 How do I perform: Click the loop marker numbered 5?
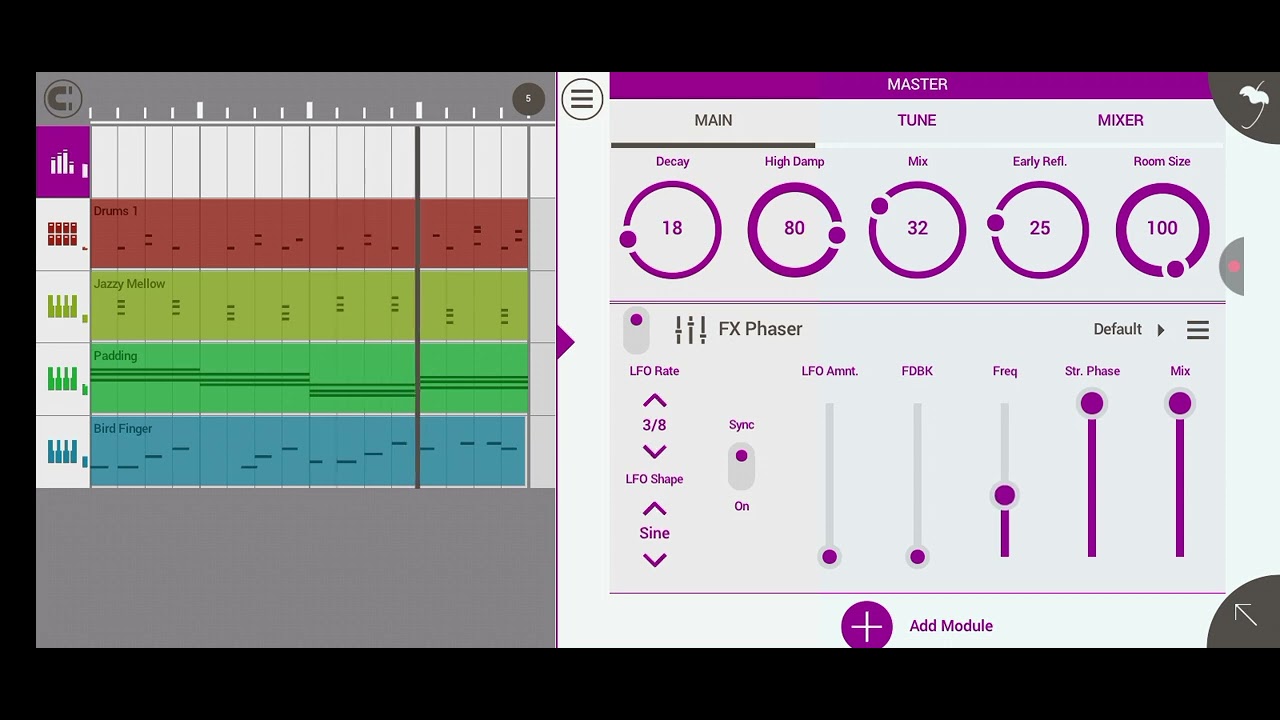pos(528,99)
